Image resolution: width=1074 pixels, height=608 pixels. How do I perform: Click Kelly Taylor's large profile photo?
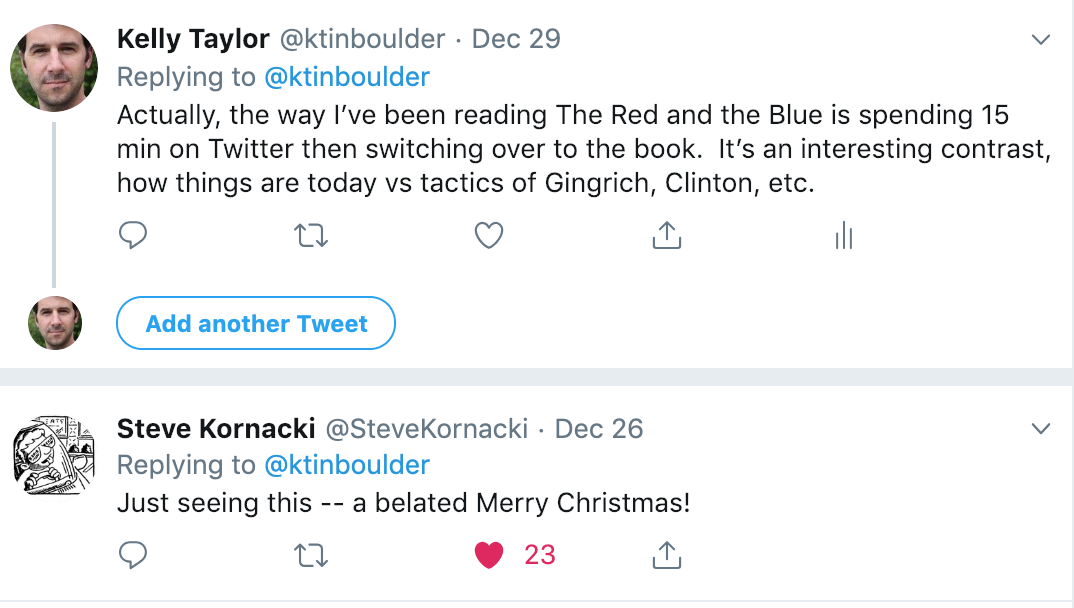[x=54, y=67]
